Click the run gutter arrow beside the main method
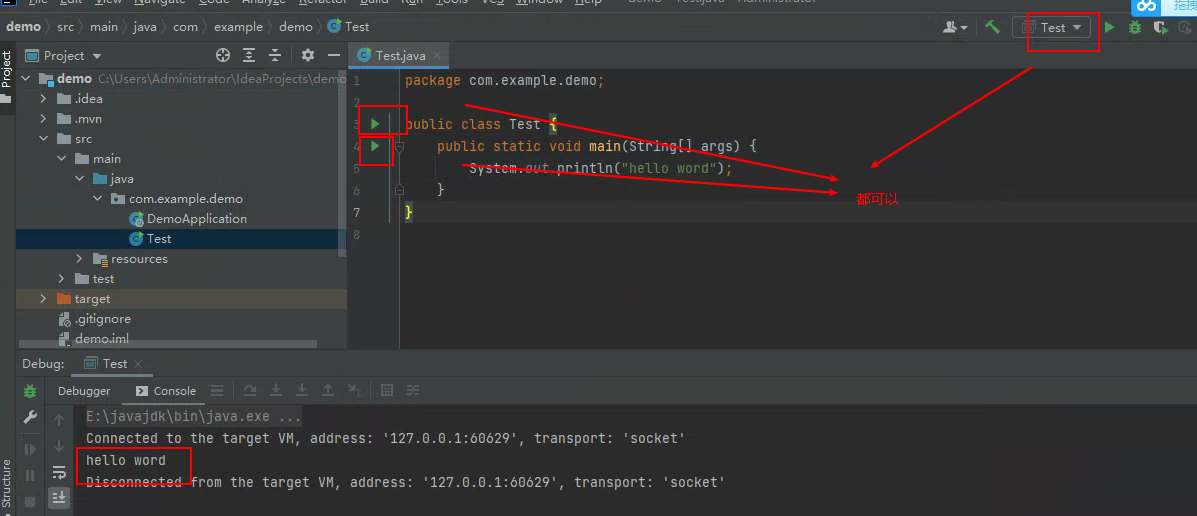The image size is (1197, 516). point(375,147)
